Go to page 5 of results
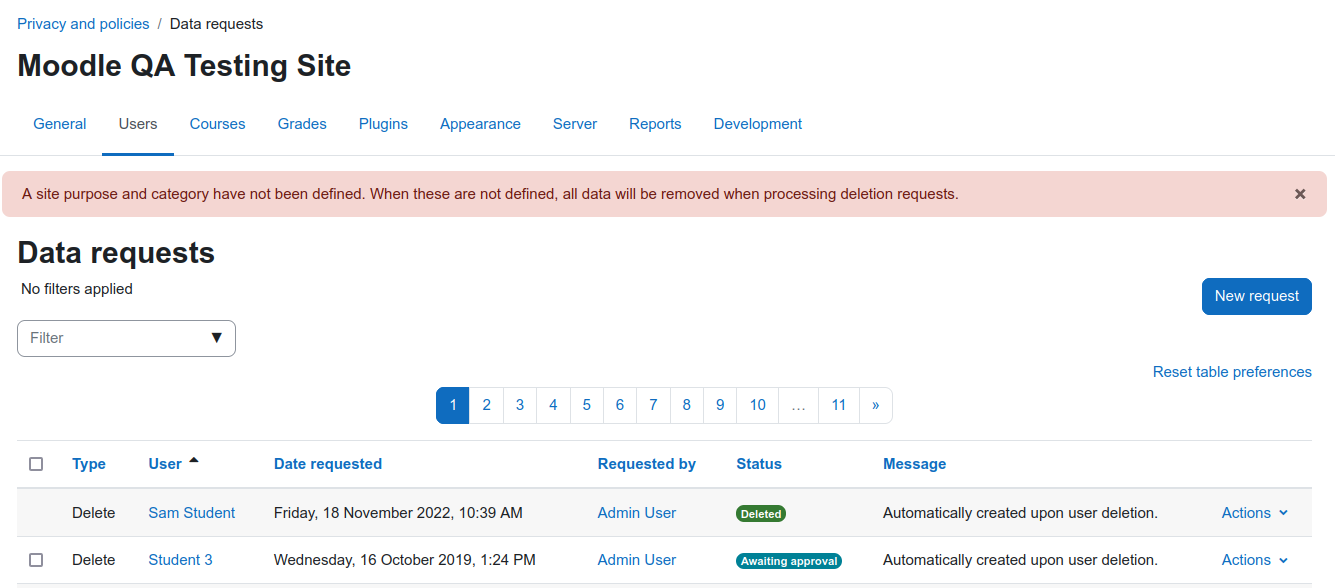The height and width of the screenshot is (588, 1338). click(x=587, y=405)
